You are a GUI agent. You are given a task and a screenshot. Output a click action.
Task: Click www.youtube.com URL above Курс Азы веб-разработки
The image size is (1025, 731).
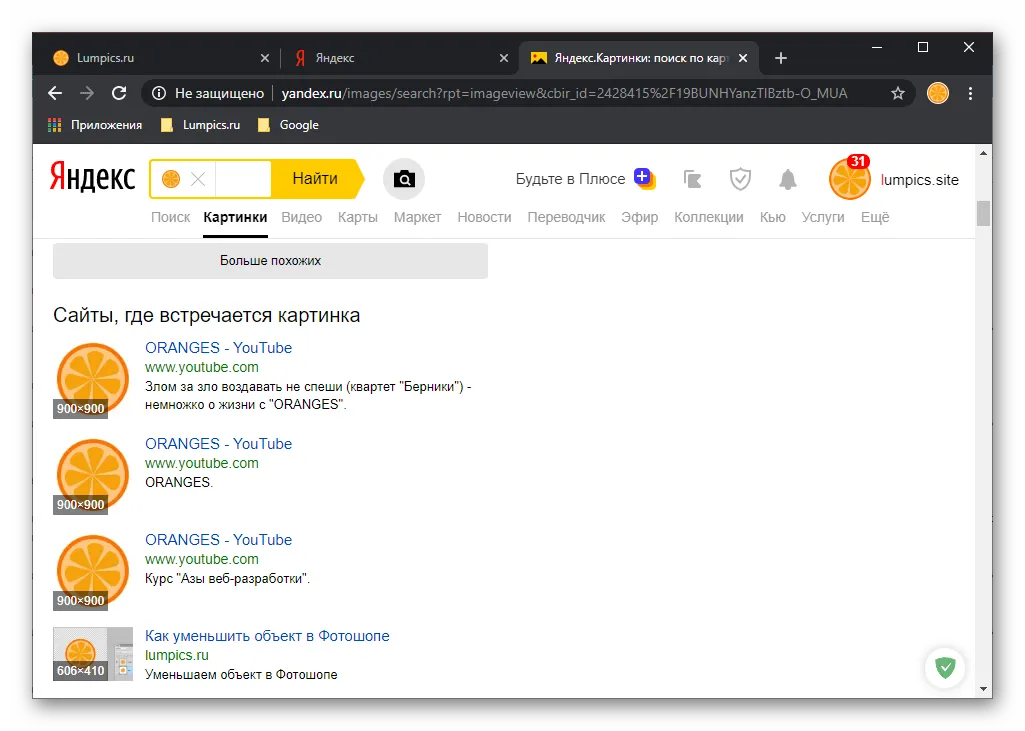tap(201, 559)
